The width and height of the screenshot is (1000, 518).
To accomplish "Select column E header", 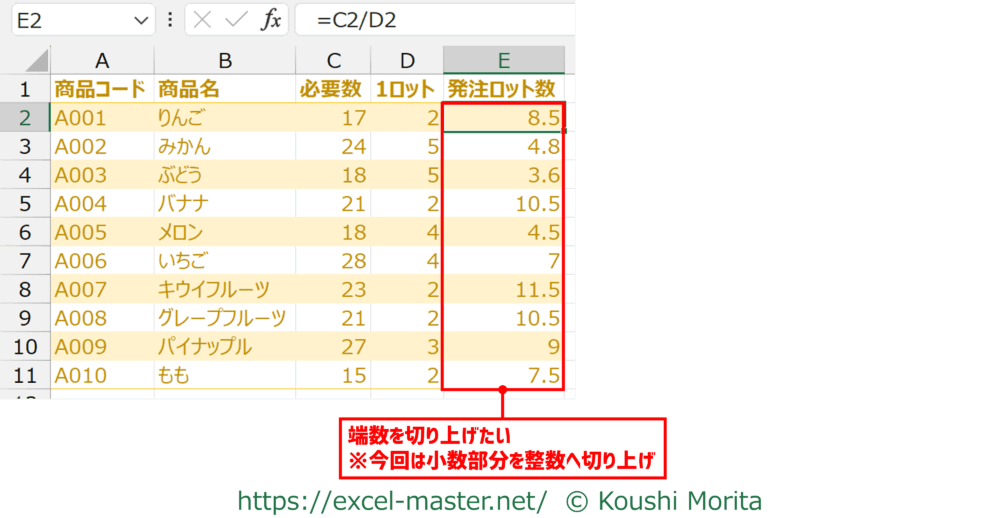I will click(503, 60).
